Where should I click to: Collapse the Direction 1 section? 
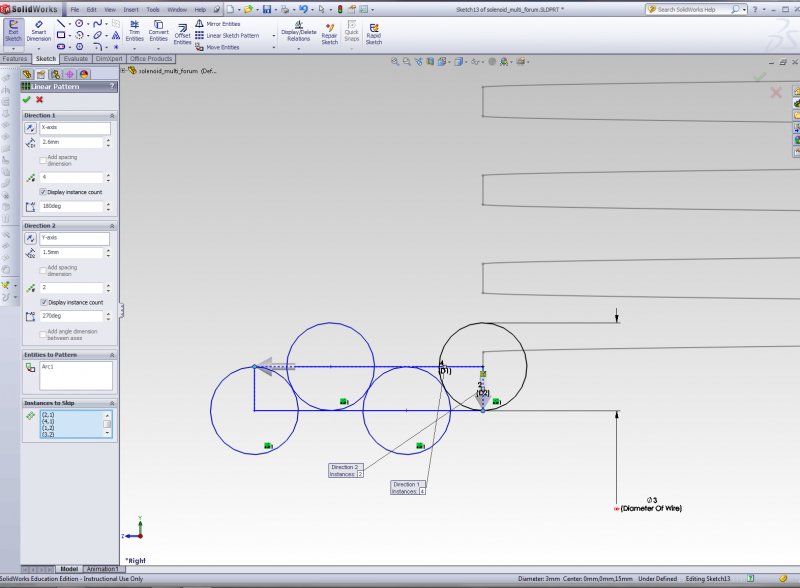[x=111, y=116]
